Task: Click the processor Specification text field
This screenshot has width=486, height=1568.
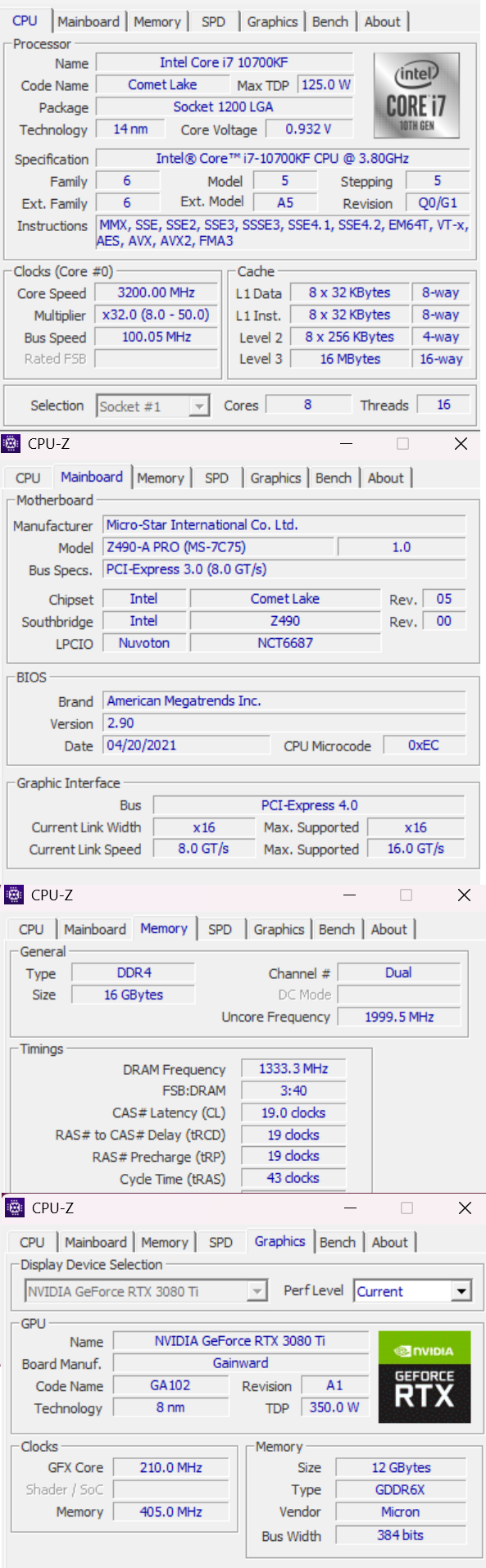Action: 283,159
